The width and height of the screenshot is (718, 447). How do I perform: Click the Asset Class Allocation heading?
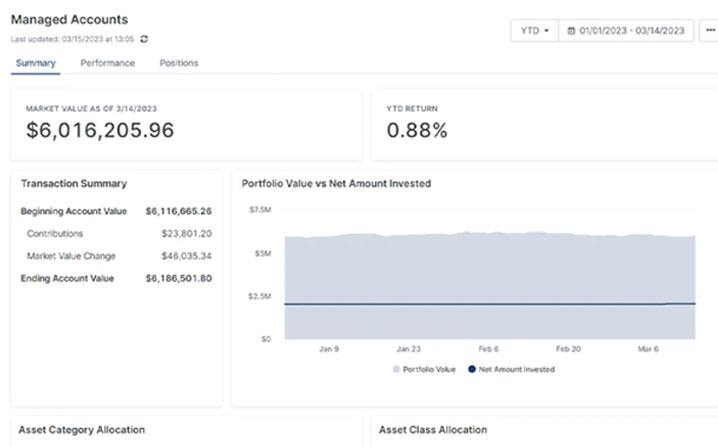click(433, 430)
